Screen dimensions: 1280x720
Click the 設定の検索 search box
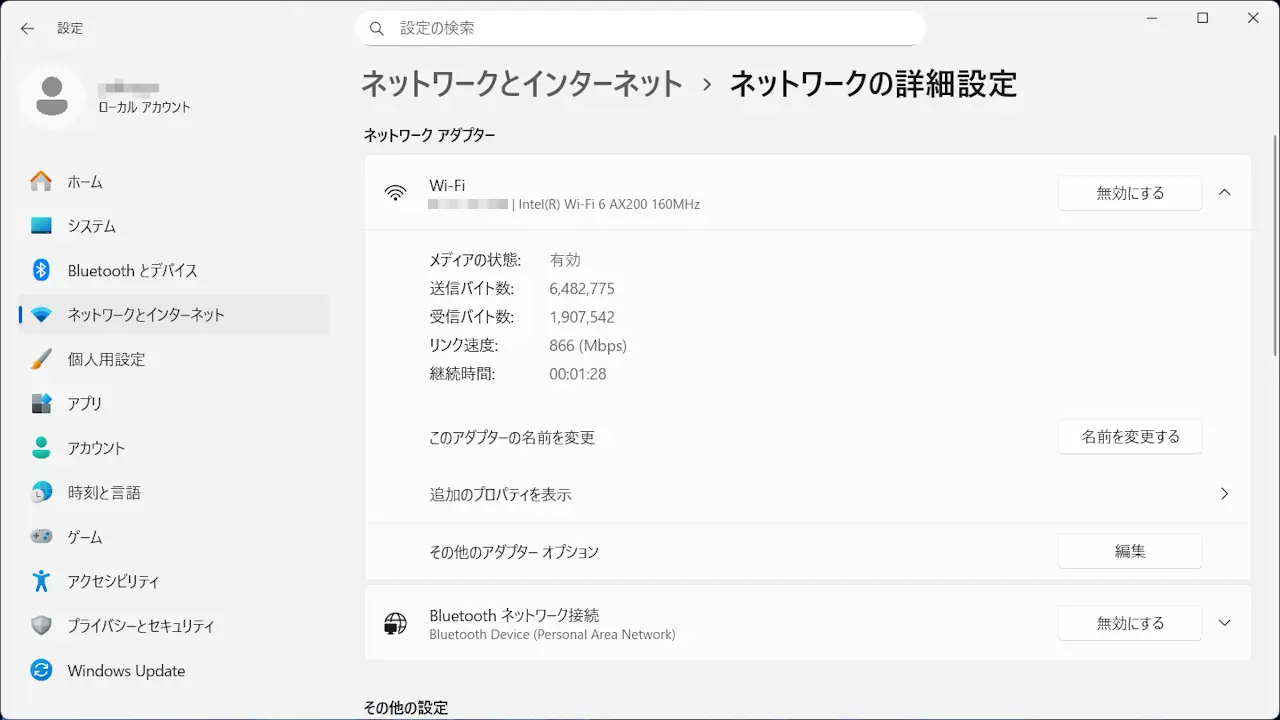point(640,28)
